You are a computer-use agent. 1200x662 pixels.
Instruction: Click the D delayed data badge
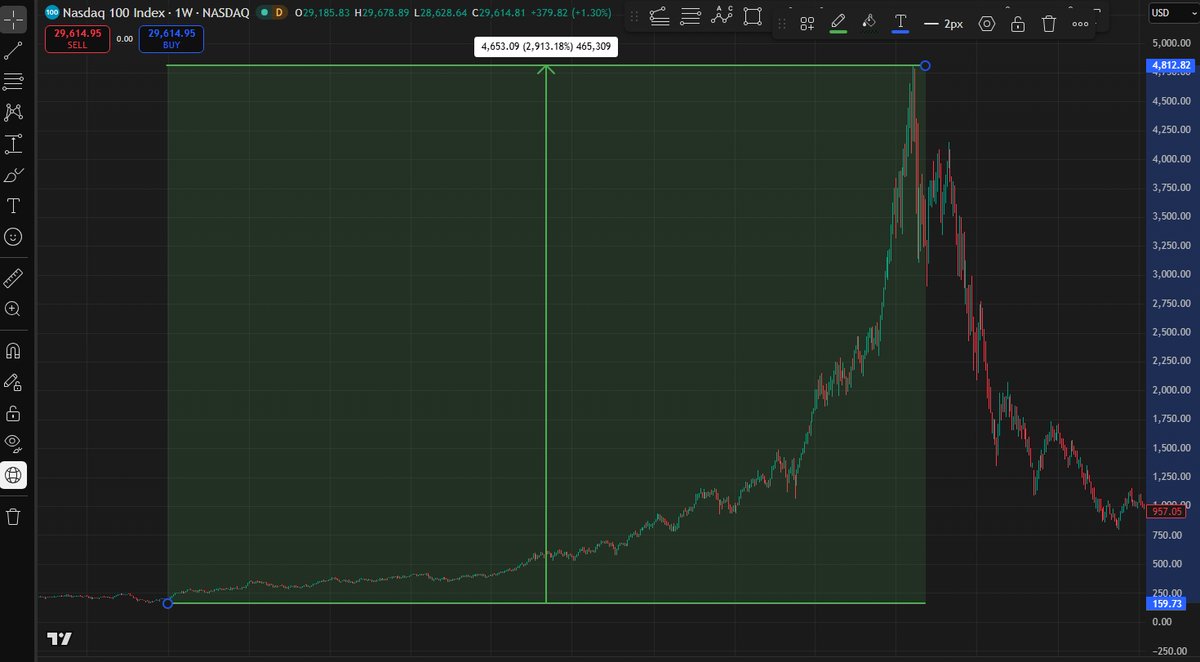pos(278,12)
